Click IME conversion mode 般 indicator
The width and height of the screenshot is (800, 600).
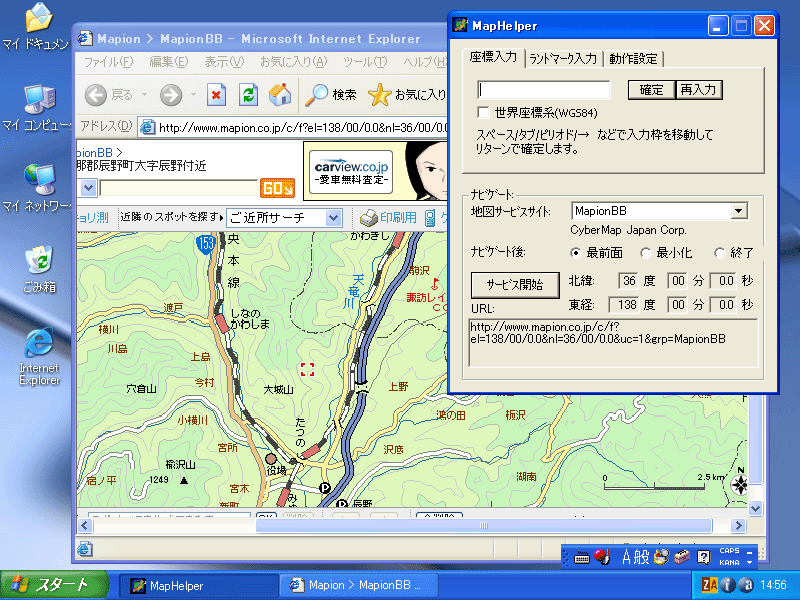(641, 557)
